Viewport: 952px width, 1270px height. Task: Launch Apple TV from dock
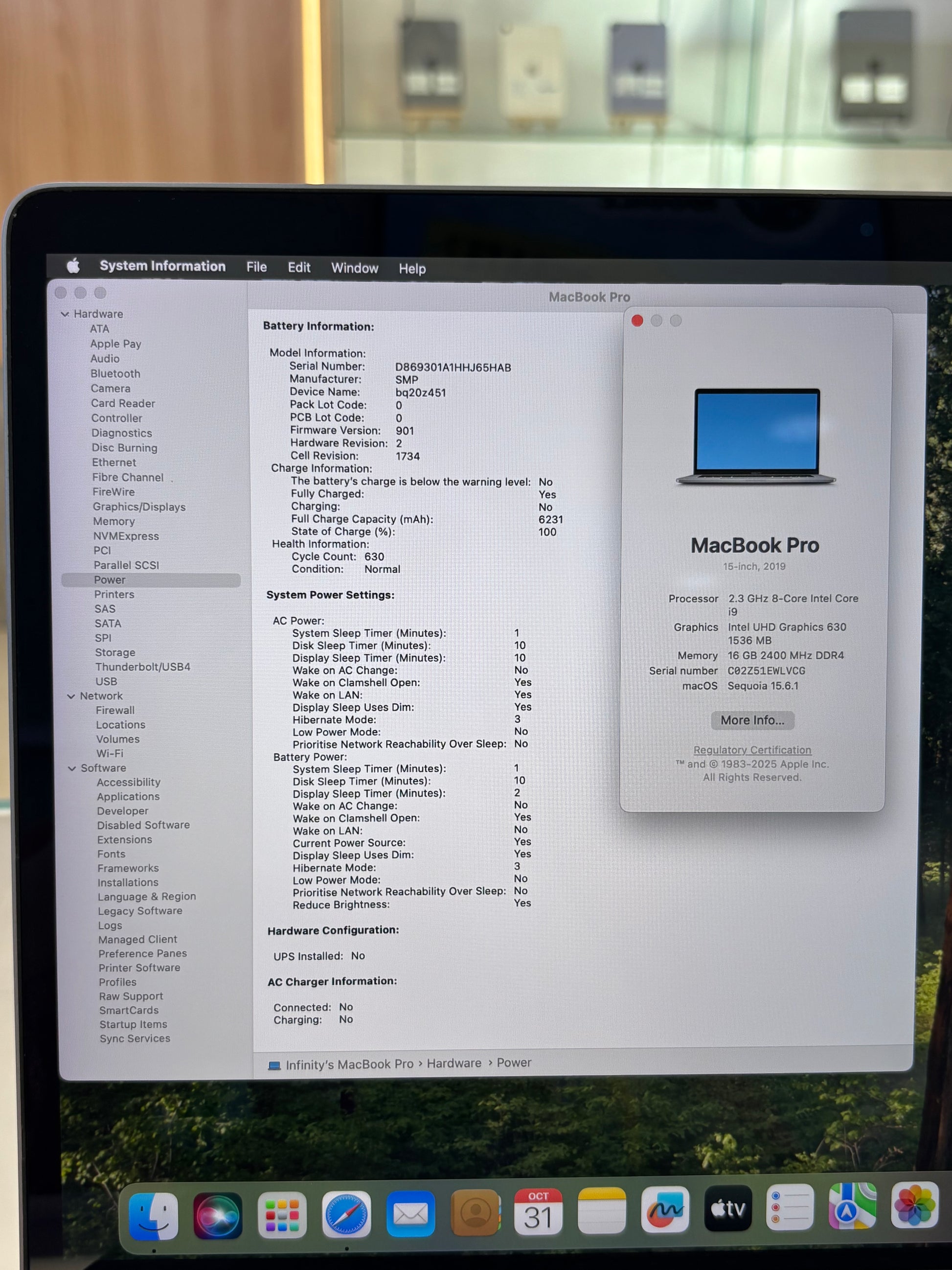[727, 1208]
